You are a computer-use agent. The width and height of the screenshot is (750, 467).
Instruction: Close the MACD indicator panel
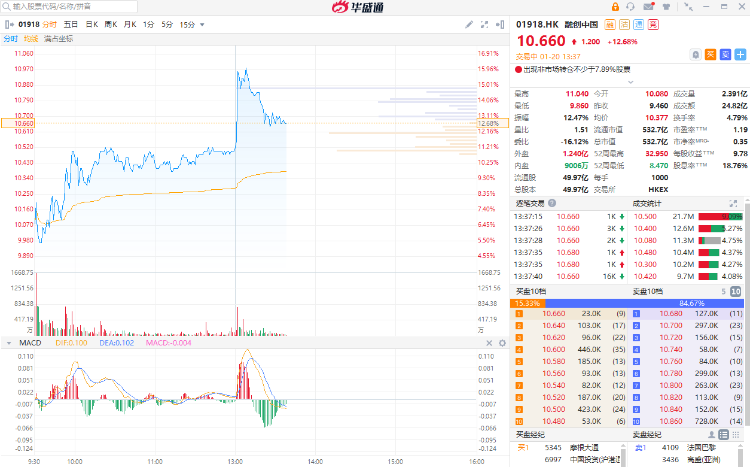(x=489, y=343)
